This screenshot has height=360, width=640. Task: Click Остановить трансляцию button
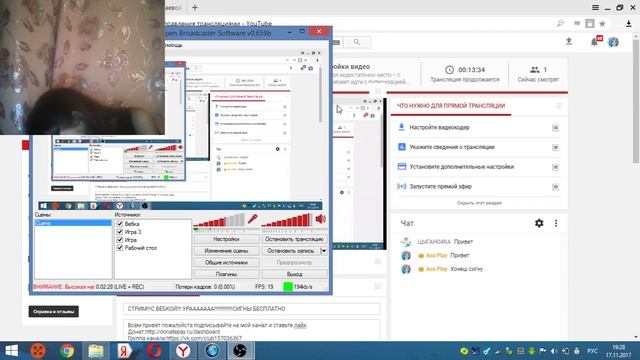pos(294,239)
